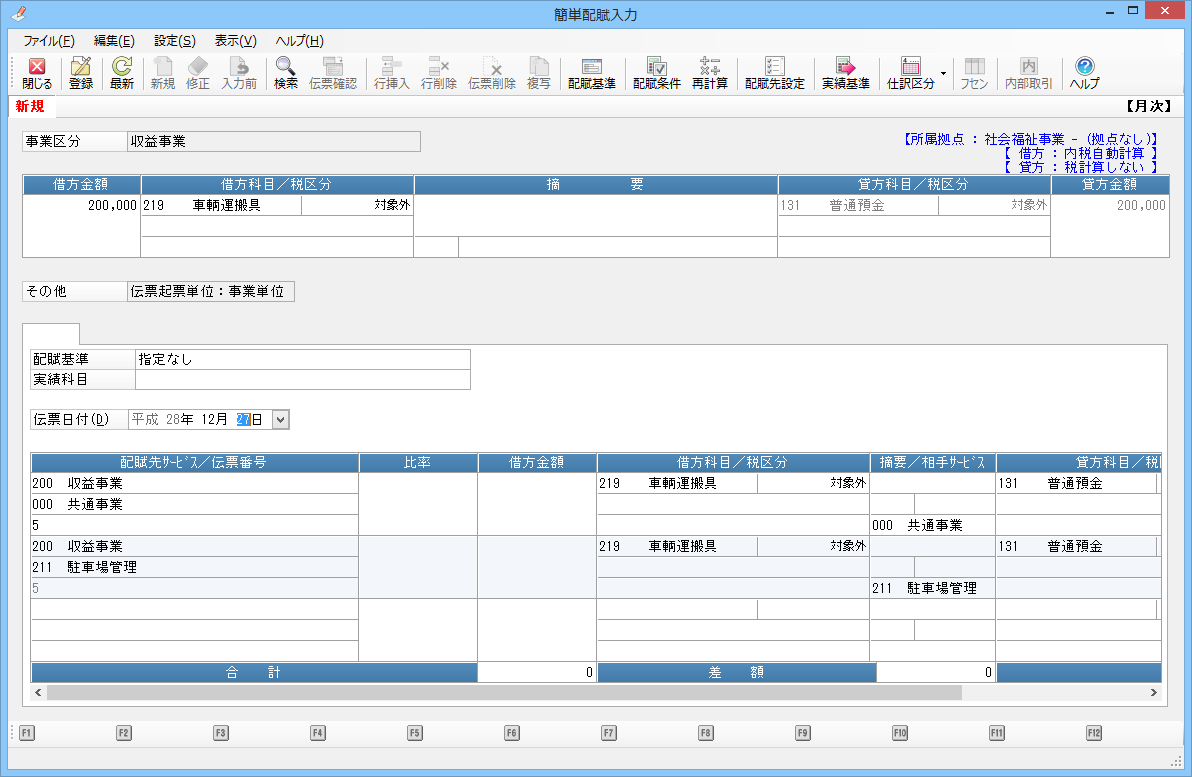This screenshot has height=777, width=1192.
Task: Click the 登録 (register) toolbar icon
Action: [81, 73]
